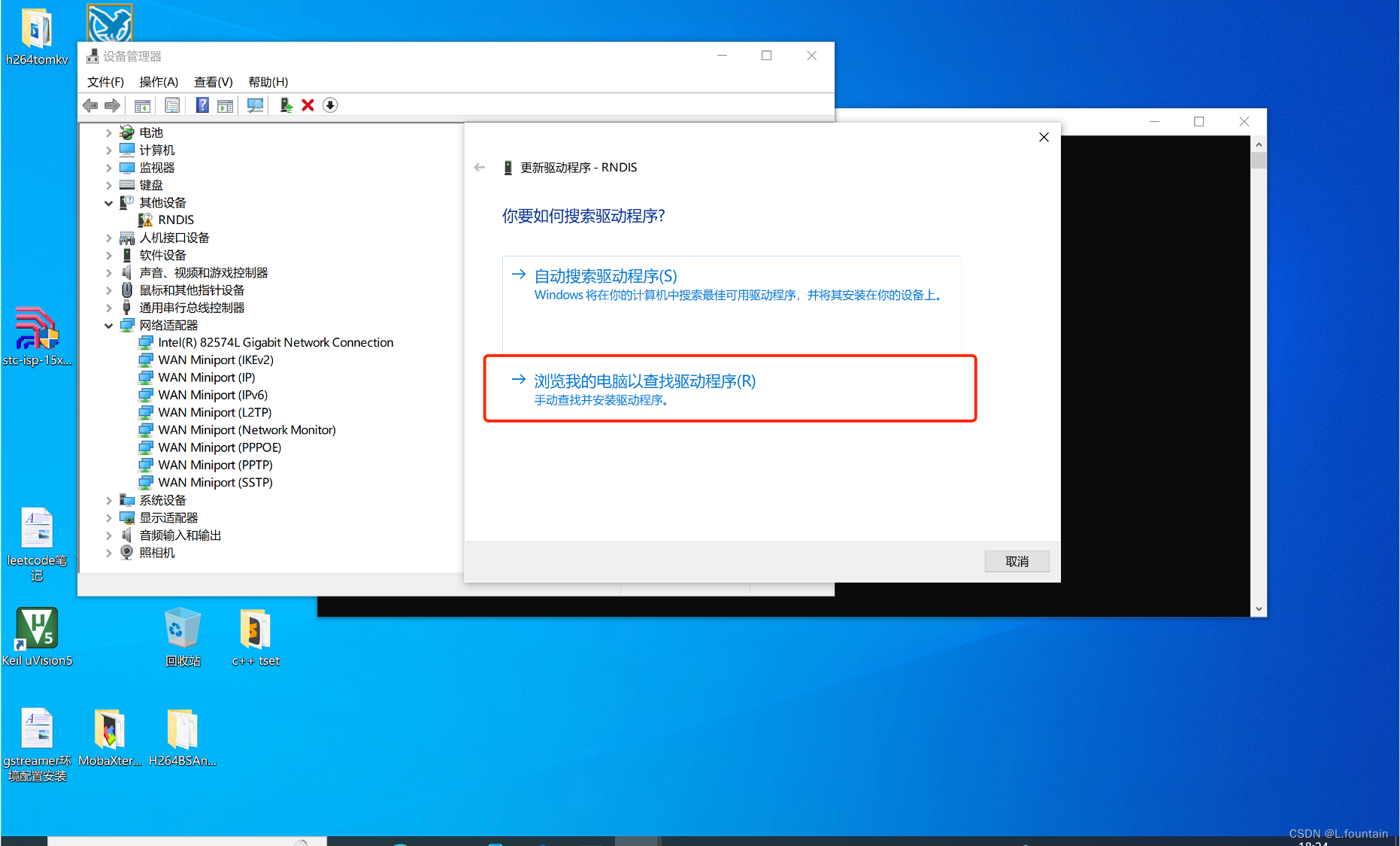Image resolution: width=1400 pixels, height=846 pixels.
Task: Expand the 电池 tree node
Action: [109, 133]
